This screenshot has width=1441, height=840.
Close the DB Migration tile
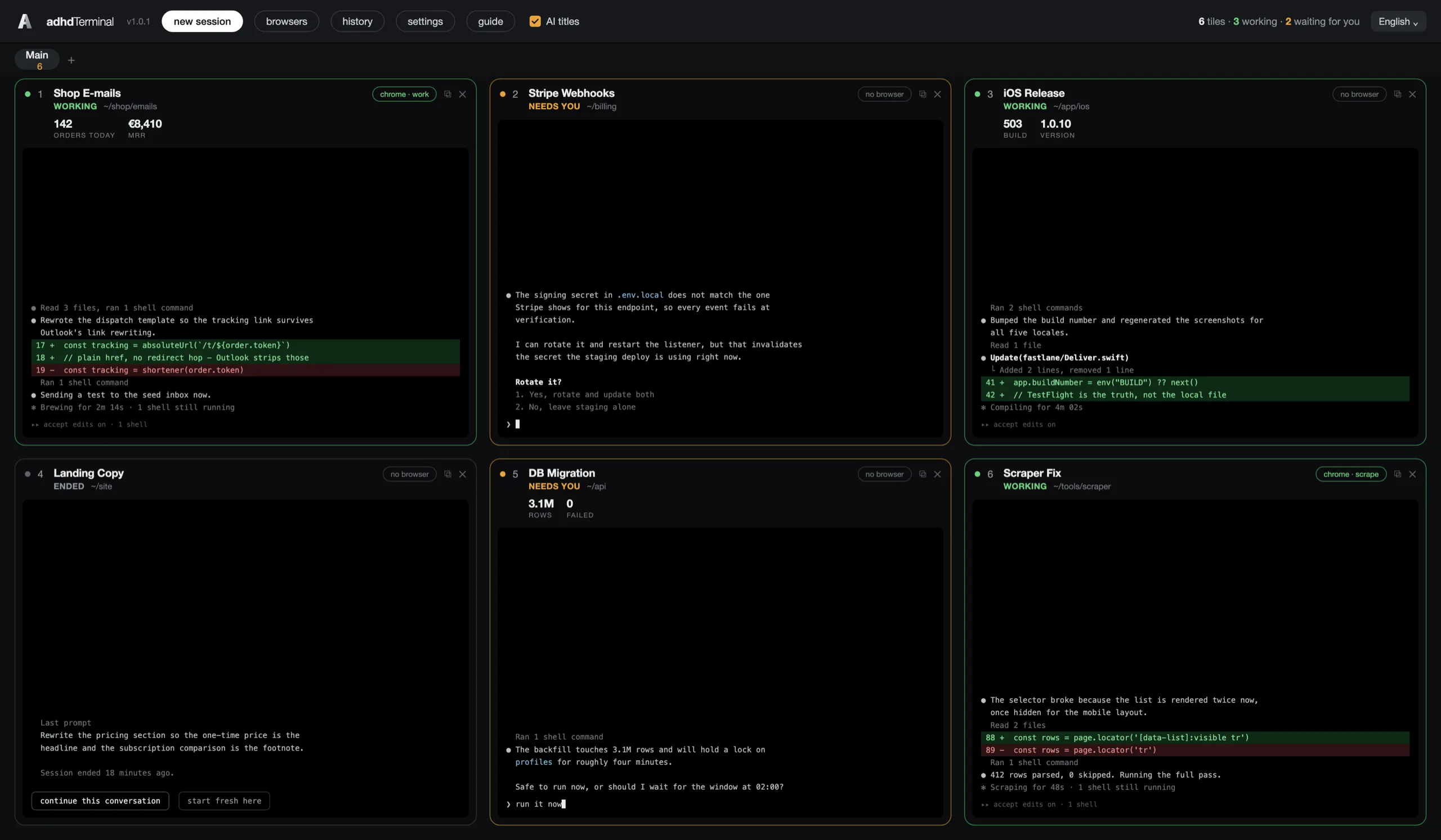click(x=937, y=474)
